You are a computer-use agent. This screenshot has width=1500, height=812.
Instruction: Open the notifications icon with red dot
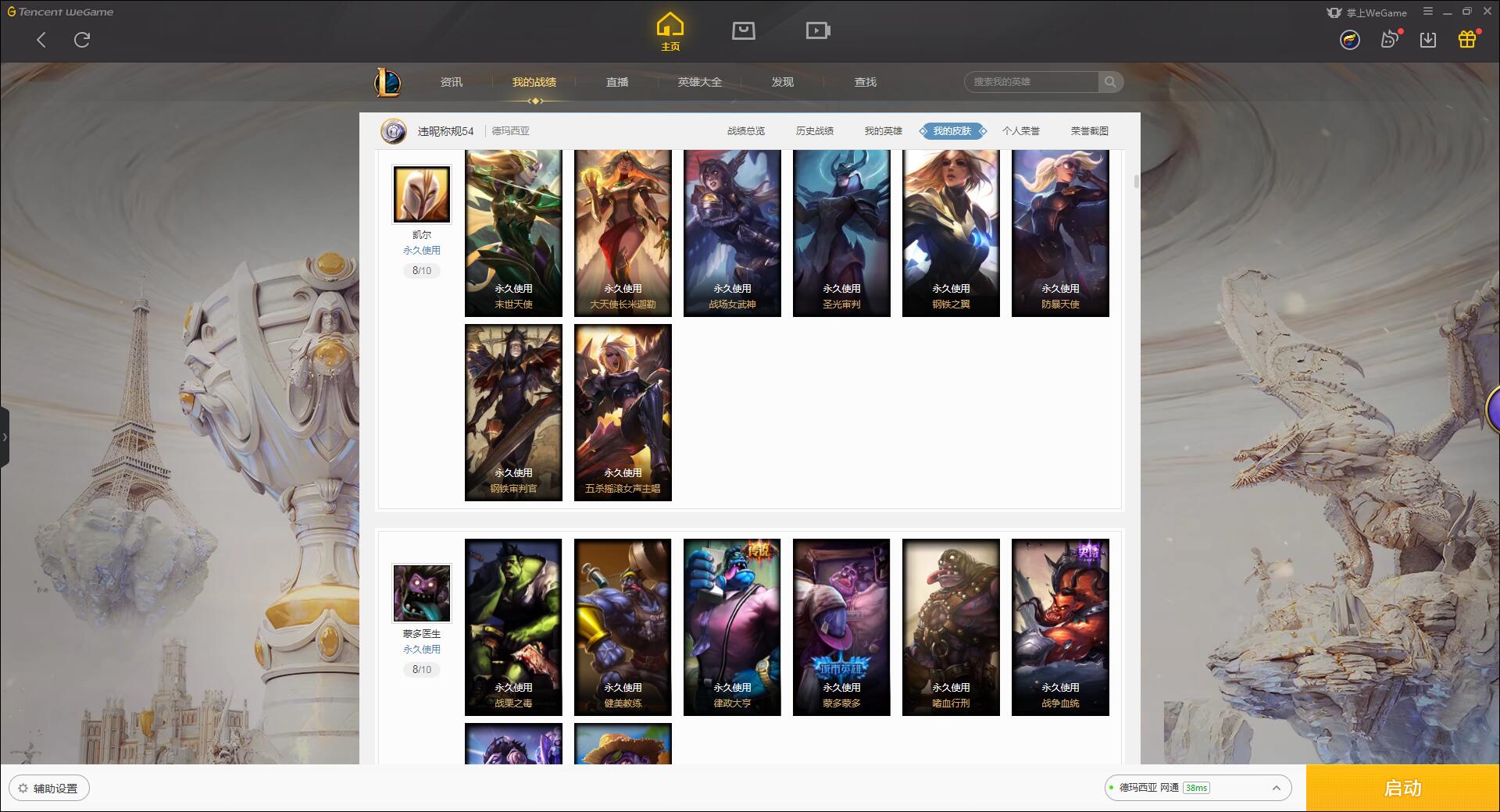click(x=1390, y=39)
